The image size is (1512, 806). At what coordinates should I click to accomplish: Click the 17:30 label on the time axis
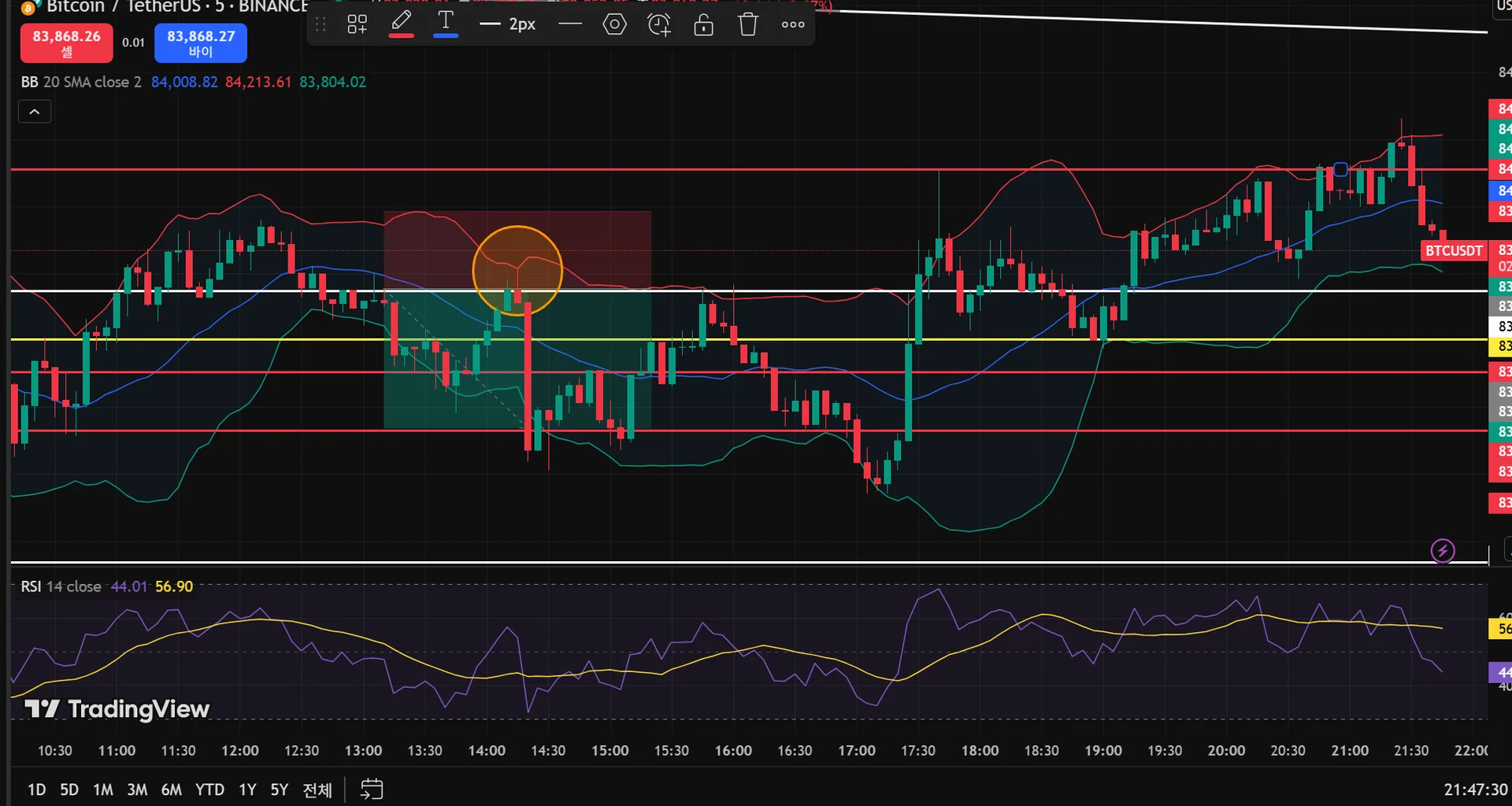918,751
